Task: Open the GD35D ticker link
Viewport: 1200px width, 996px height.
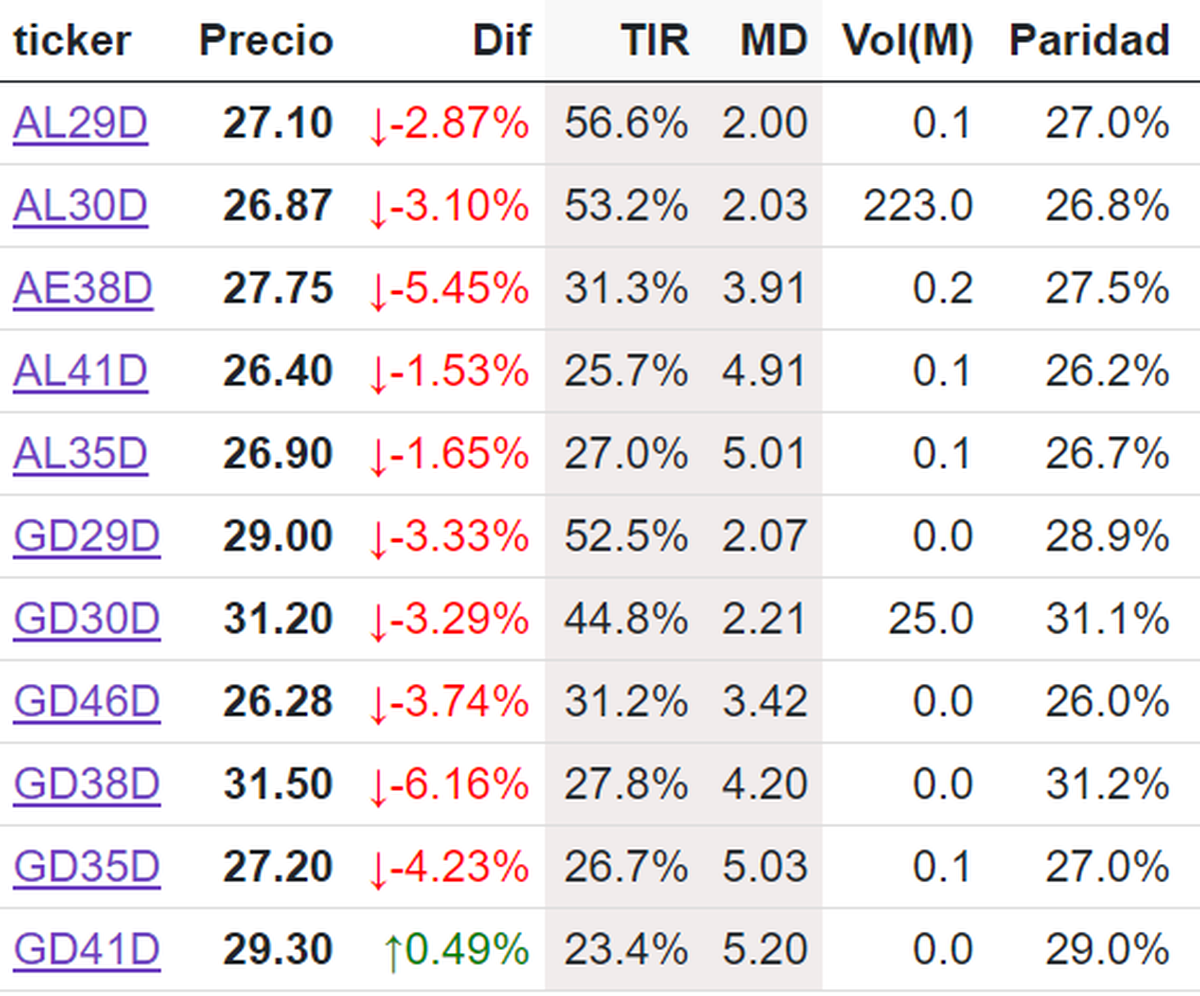Action: click(86, 867)
